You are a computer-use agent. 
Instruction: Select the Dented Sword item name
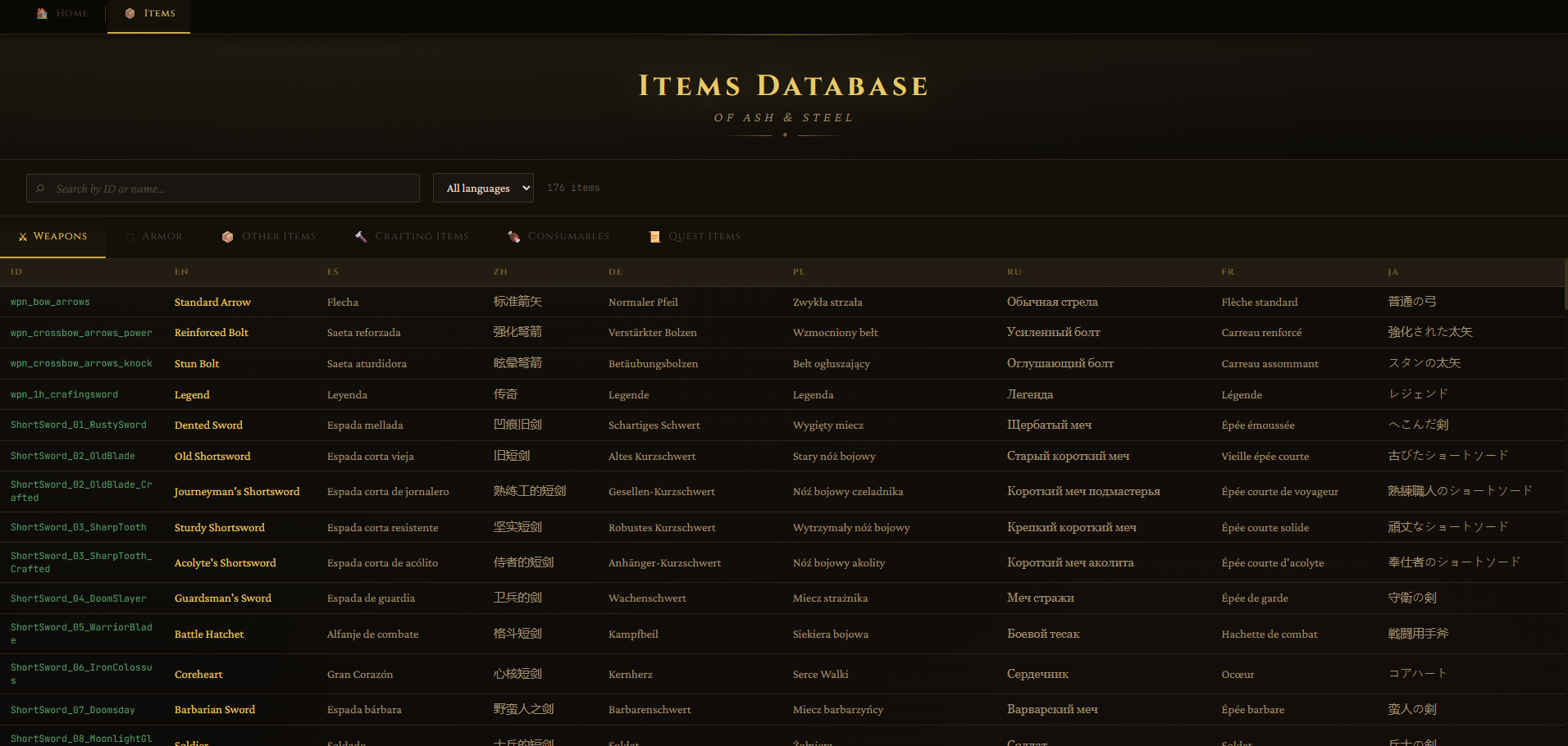pyautogui.click(x=208, y=425)
